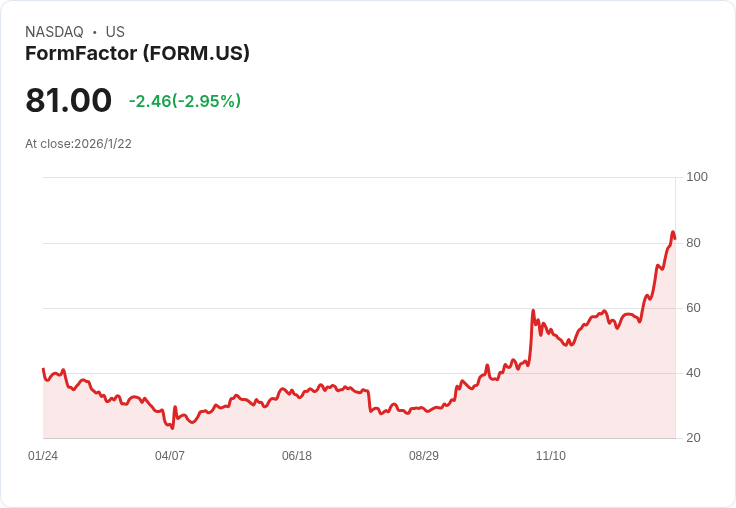
Task: Select the 80 y-axis label
Action: click(693, 243)
